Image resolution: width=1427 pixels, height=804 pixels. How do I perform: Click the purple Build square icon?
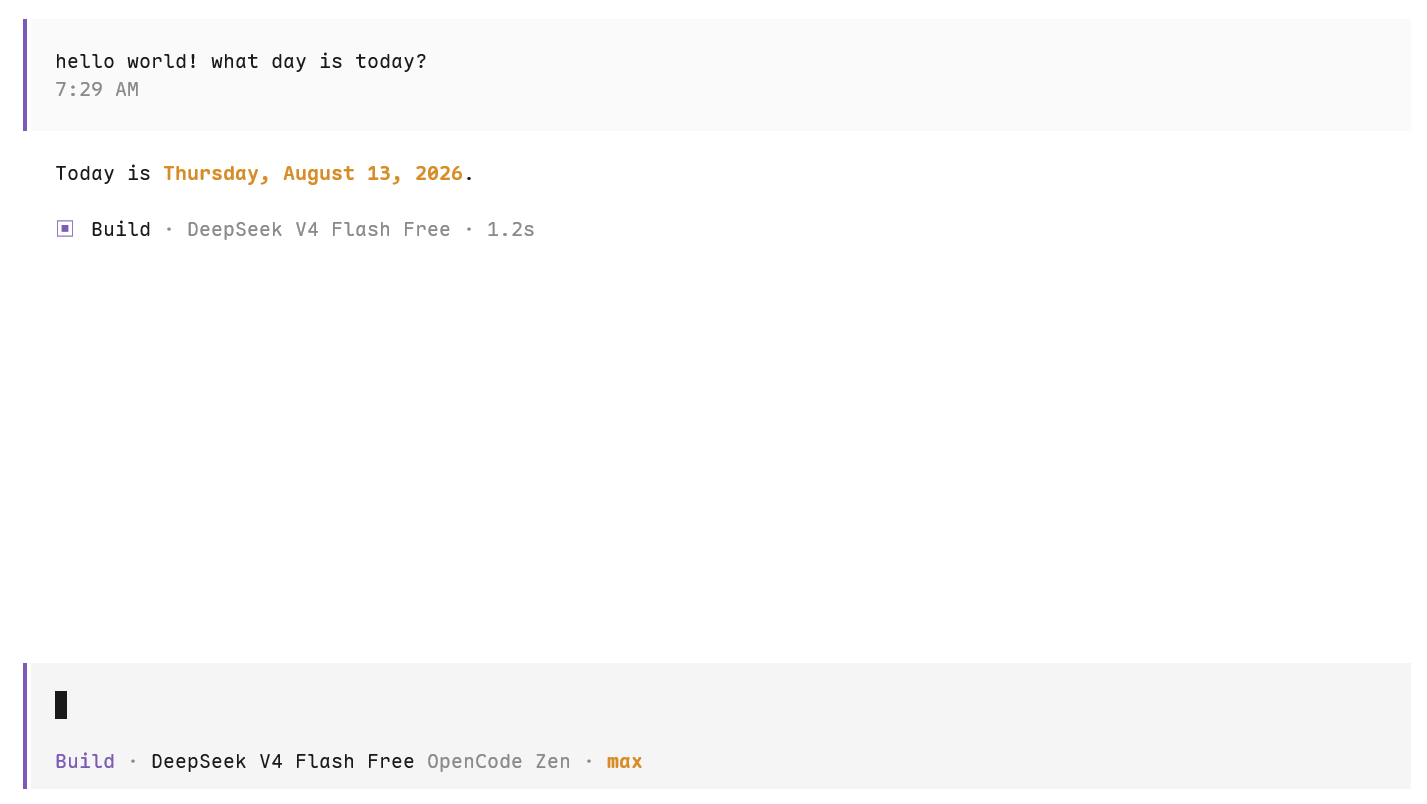pos(65,229)
